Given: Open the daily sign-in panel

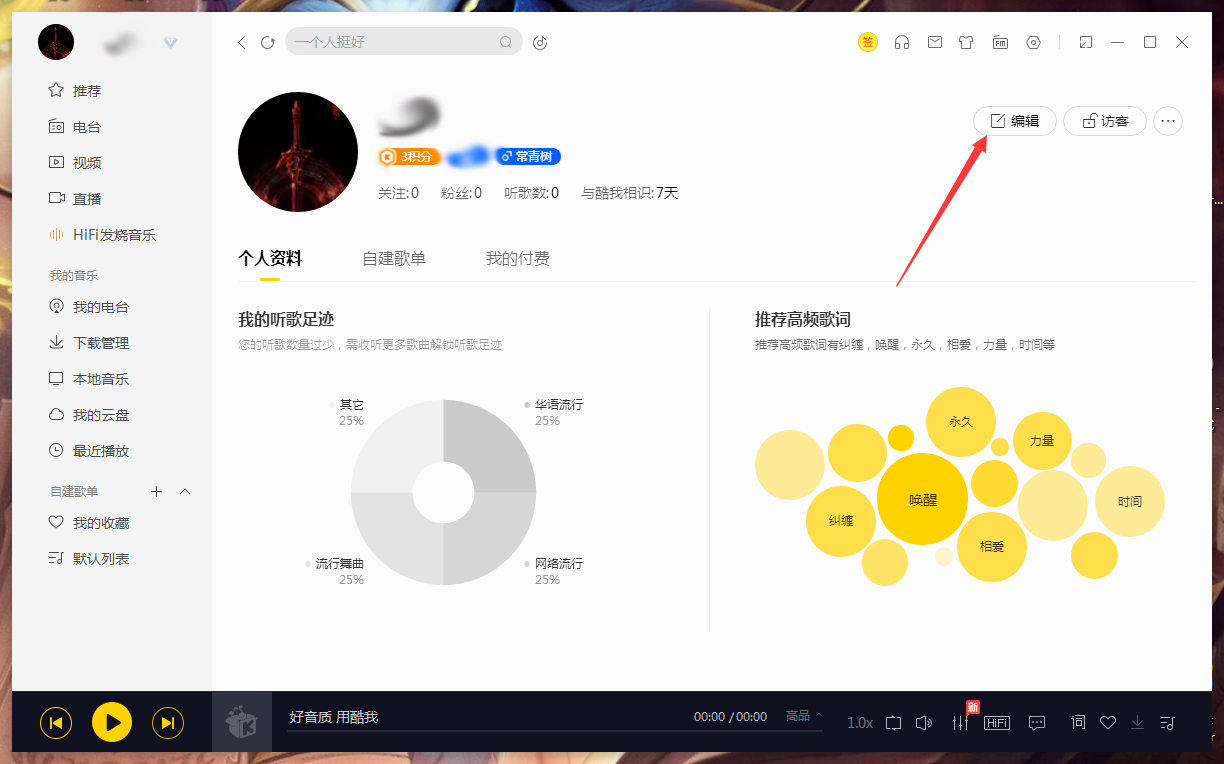Looking at the screenshot, I should pos(867,42).
